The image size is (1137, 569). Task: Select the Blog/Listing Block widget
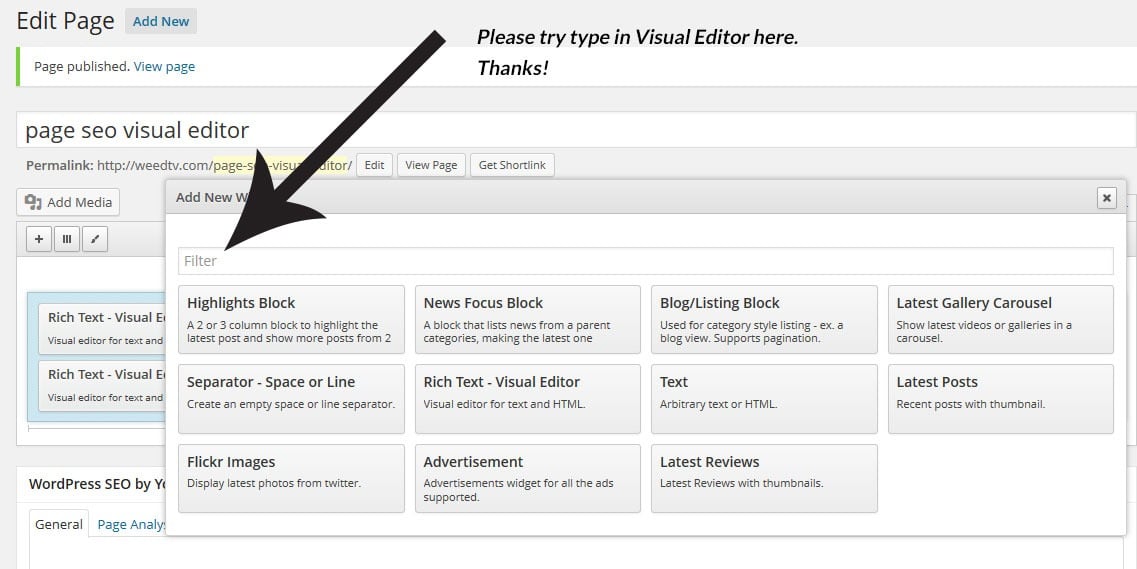(x=764, y=320)
